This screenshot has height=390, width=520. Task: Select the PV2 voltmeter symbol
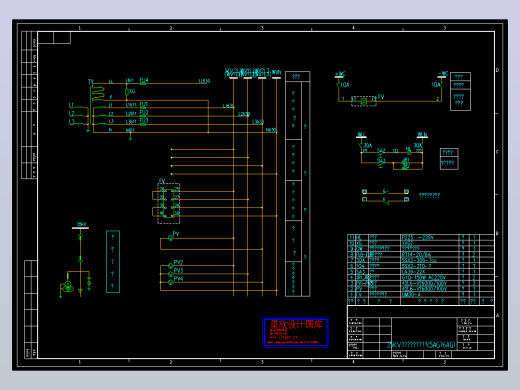(x=171, y=266)
